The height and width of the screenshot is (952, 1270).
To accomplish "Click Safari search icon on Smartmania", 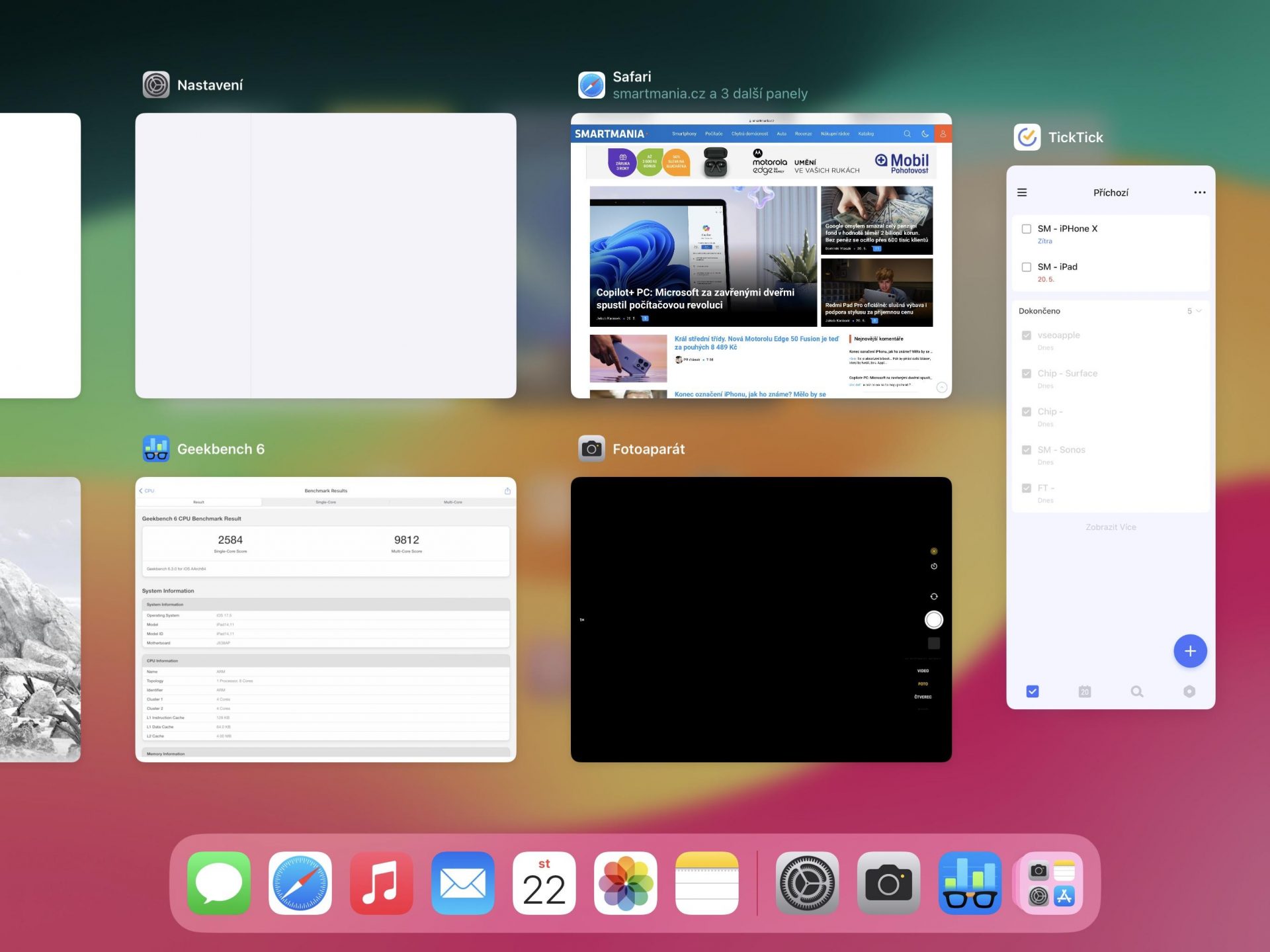I will (907, 134).
